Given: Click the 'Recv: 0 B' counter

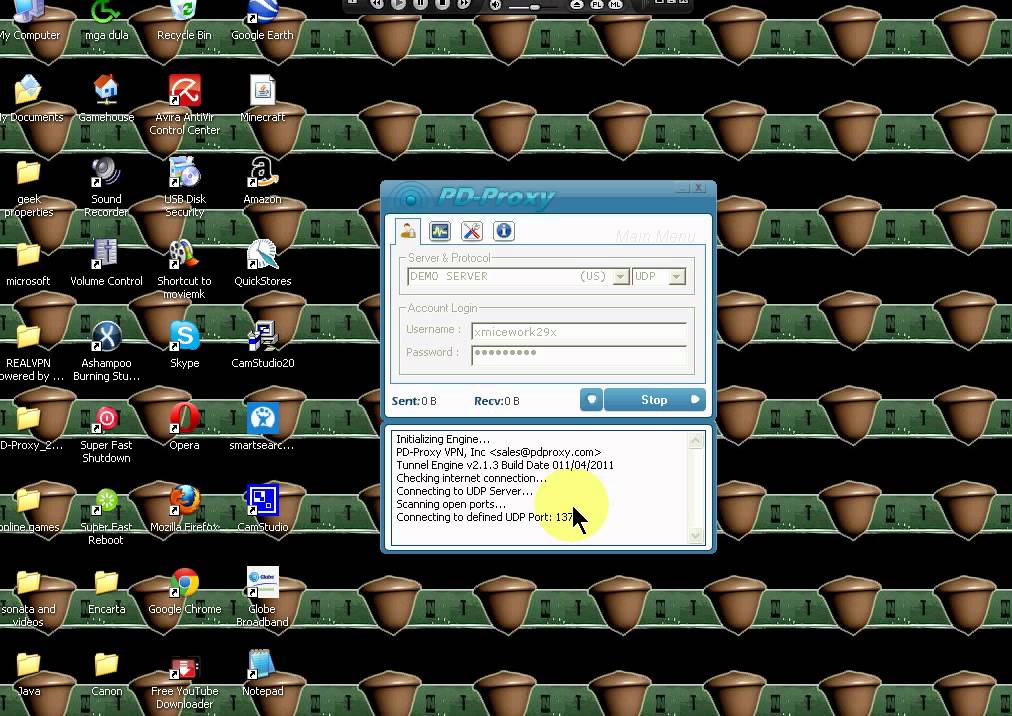Looking at the screenshot, I should [496, 401].
